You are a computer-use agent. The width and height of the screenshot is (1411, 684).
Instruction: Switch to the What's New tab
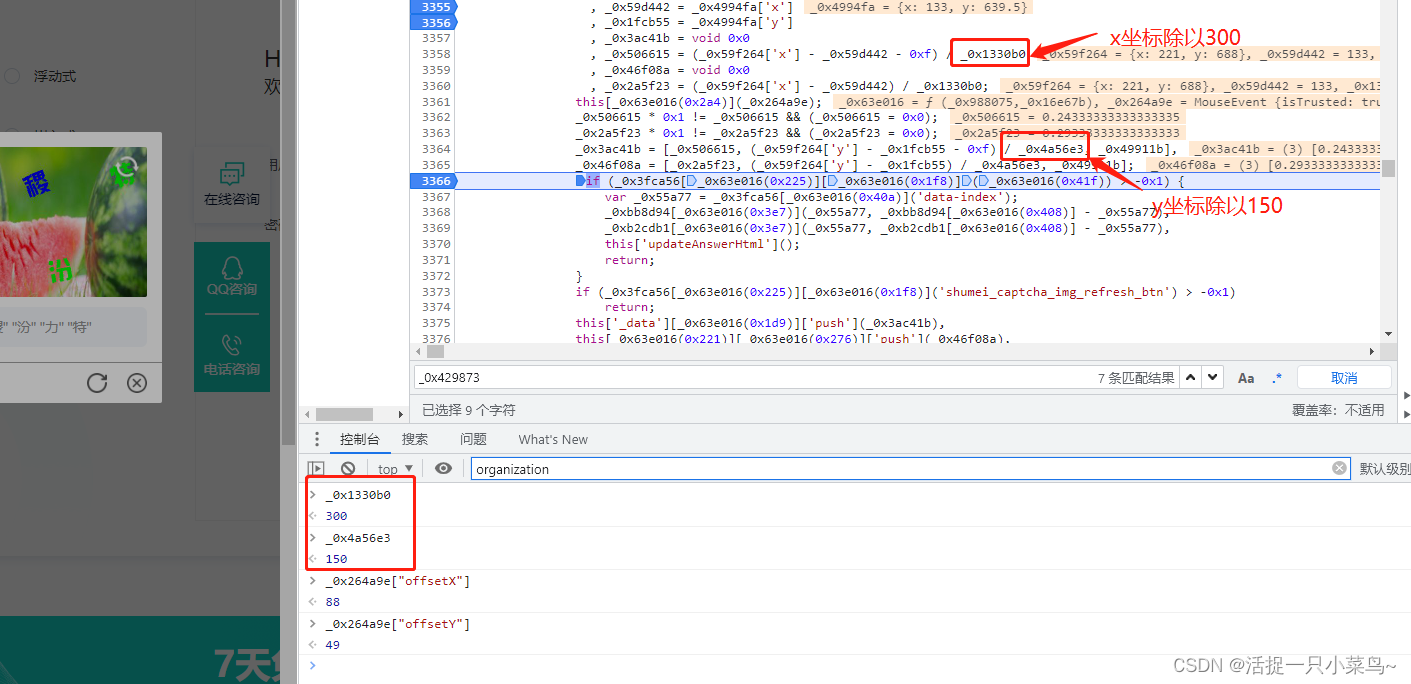(x=553, y=439)
